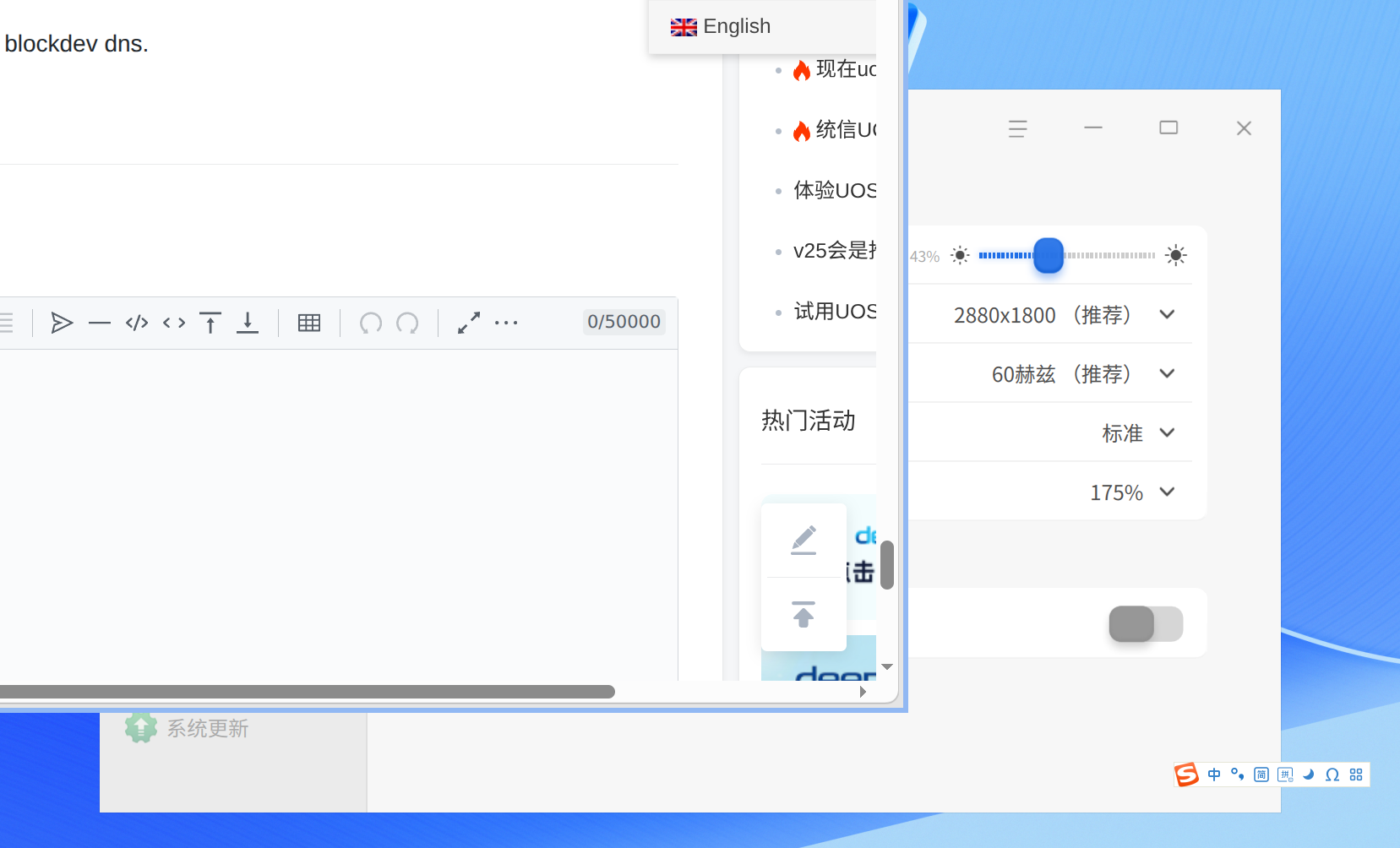Toggle the gray switch in display settings
1400x848 pixels.
point(1146,624)
